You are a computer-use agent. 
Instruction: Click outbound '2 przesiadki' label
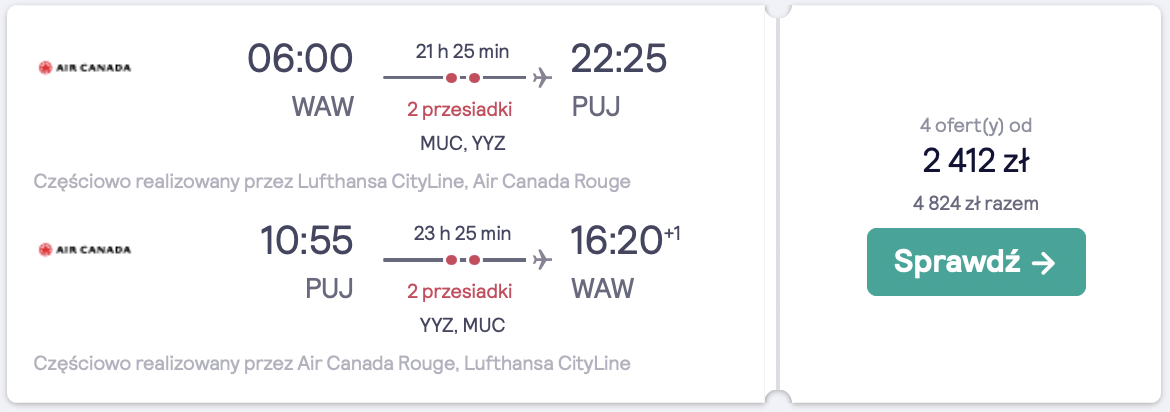pyautogui.click(x=460, y=110)
